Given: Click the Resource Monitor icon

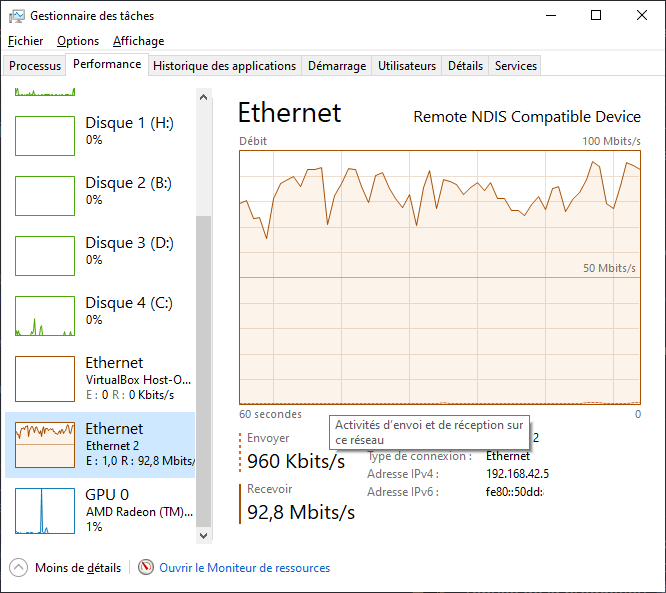Looking at the screenshot, I should (x=146, y=568).
